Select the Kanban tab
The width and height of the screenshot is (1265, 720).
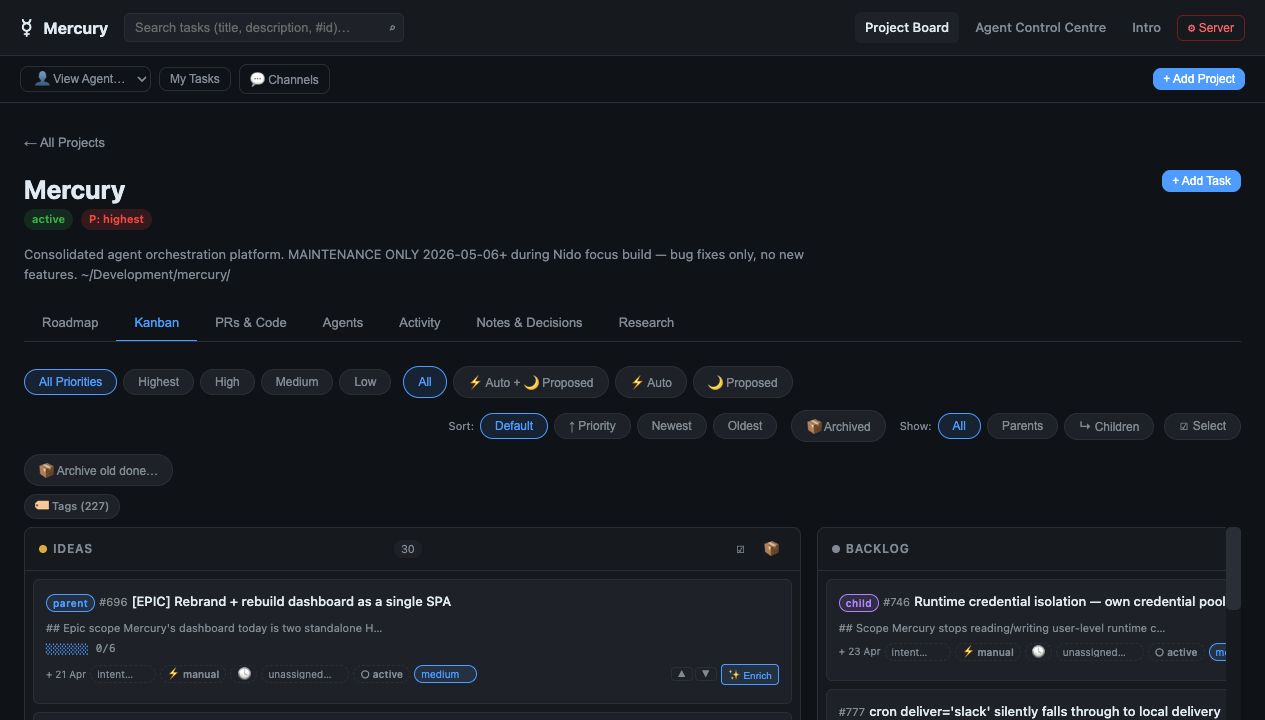(156, 322)
